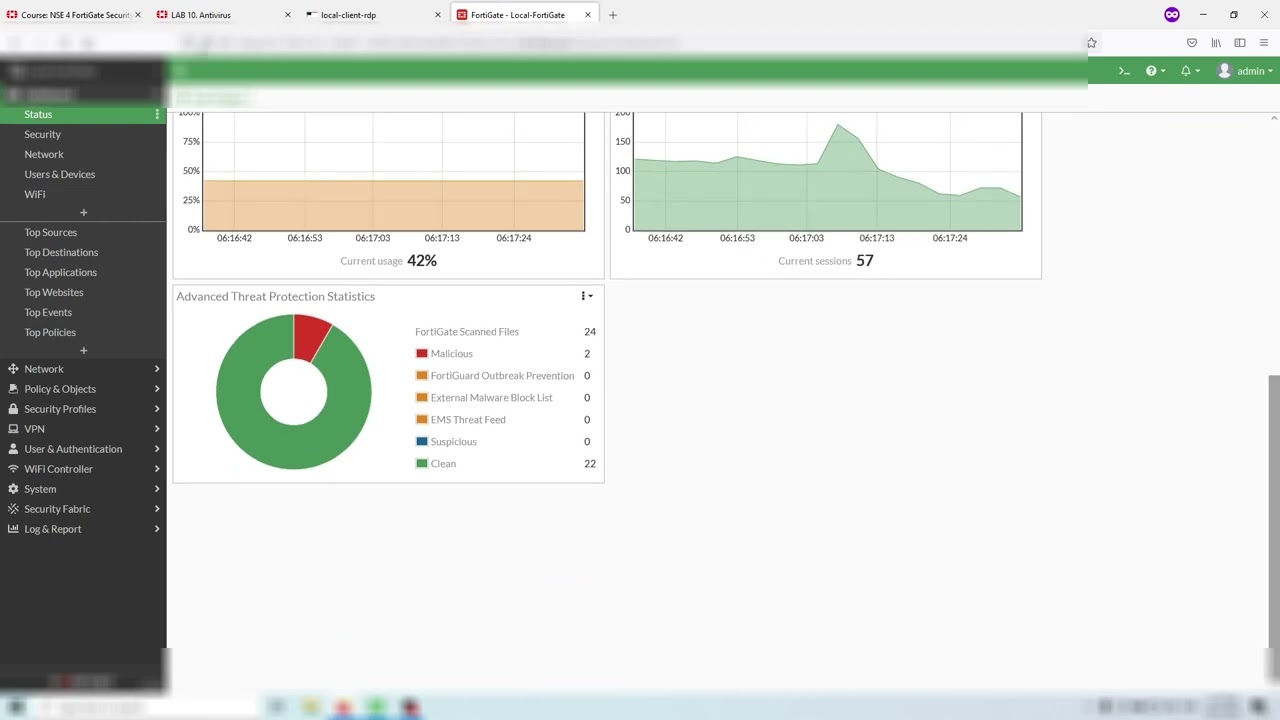1280x720 pixels.
Task: Switch to Course: NSE 4 FortiGate Security tab
Action: (75, 15)
